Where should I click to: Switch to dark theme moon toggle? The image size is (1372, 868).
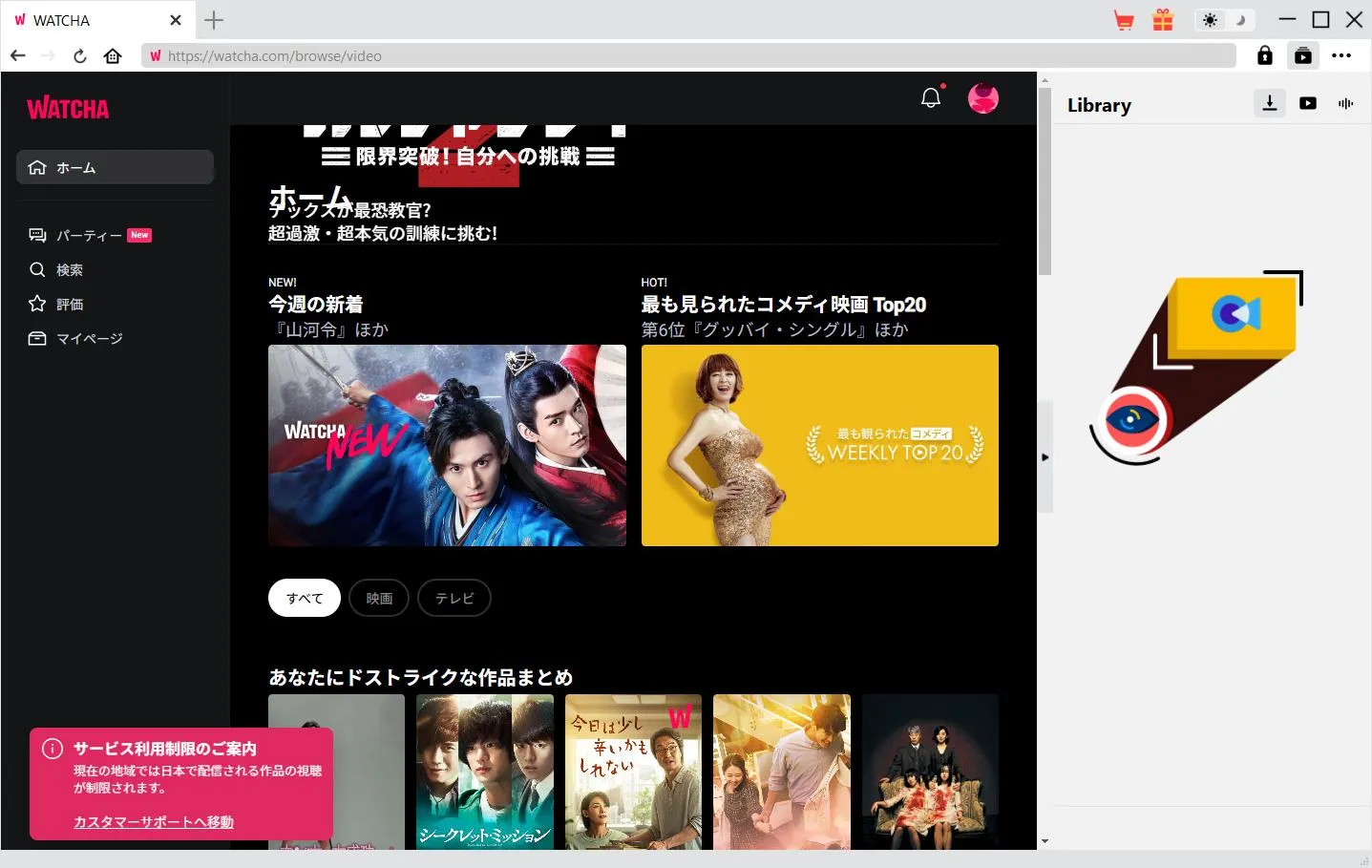[1240, 20]
